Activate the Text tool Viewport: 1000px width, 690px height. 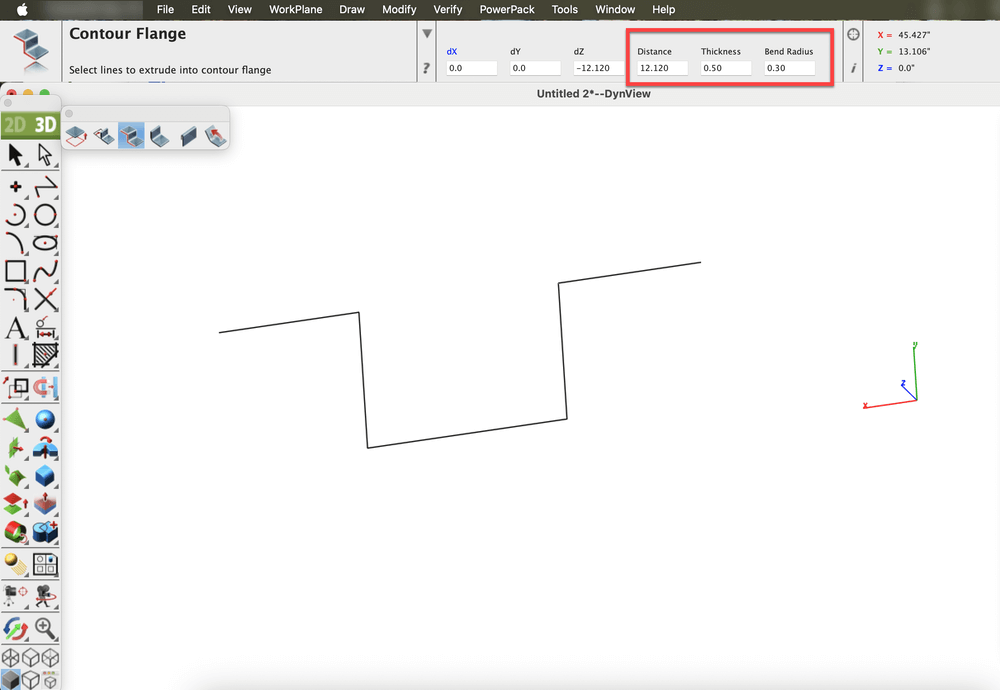[x=16, y=328]
